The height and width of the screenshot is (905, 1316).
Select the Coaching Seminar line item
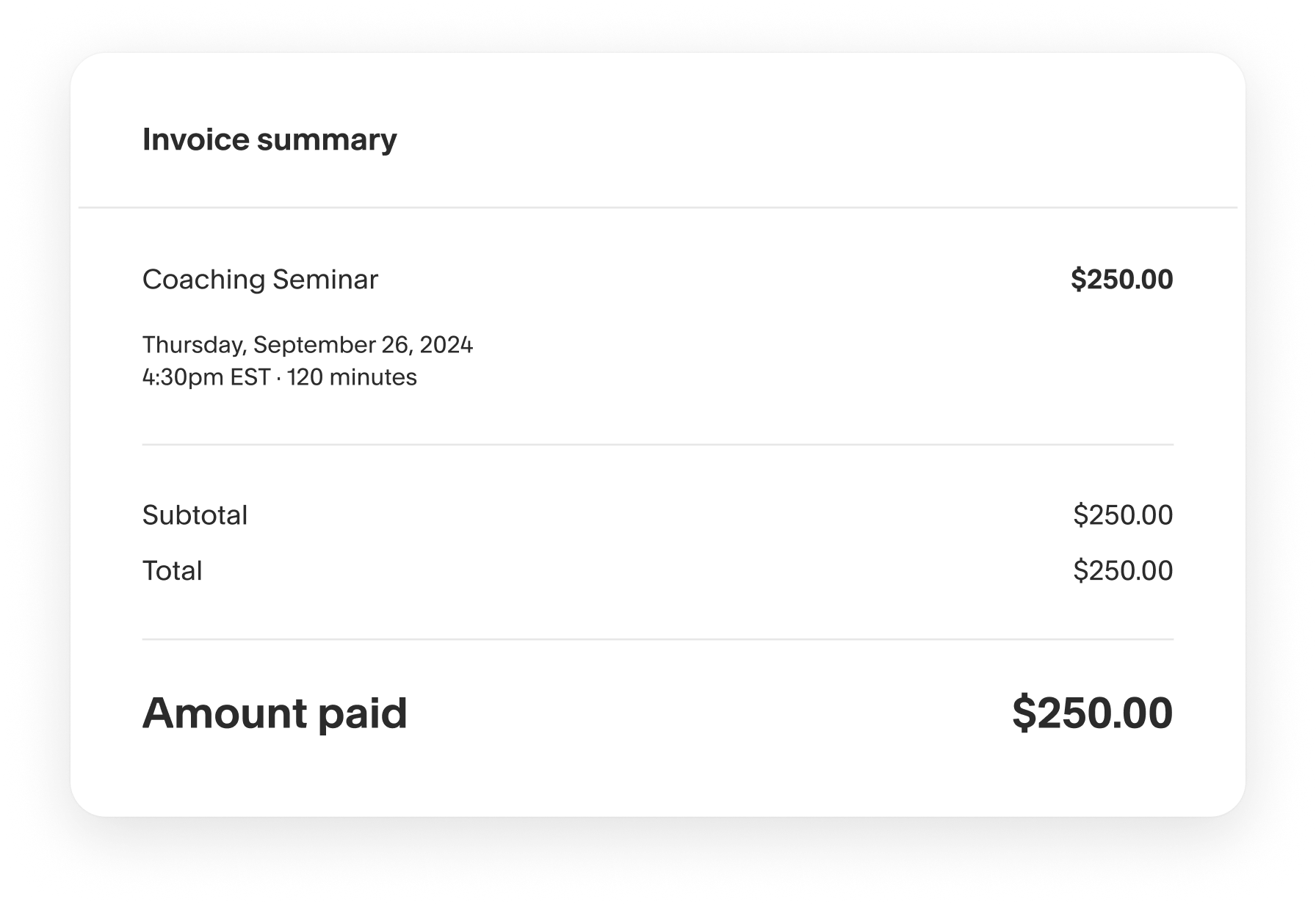pos(260,280)
